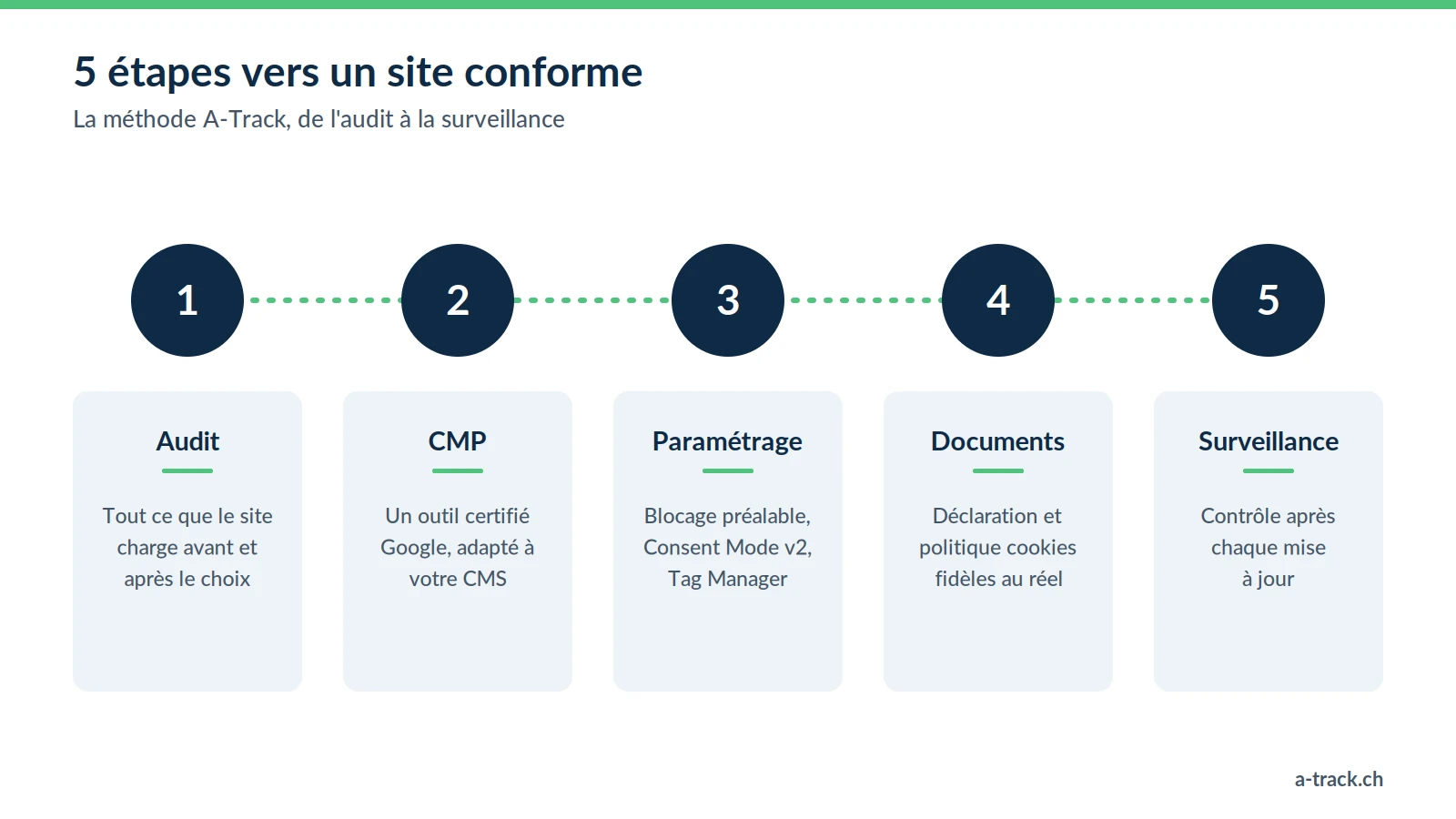Click the step 1 circle
This screenshot has width=1456, height=819.
[187, 300]
